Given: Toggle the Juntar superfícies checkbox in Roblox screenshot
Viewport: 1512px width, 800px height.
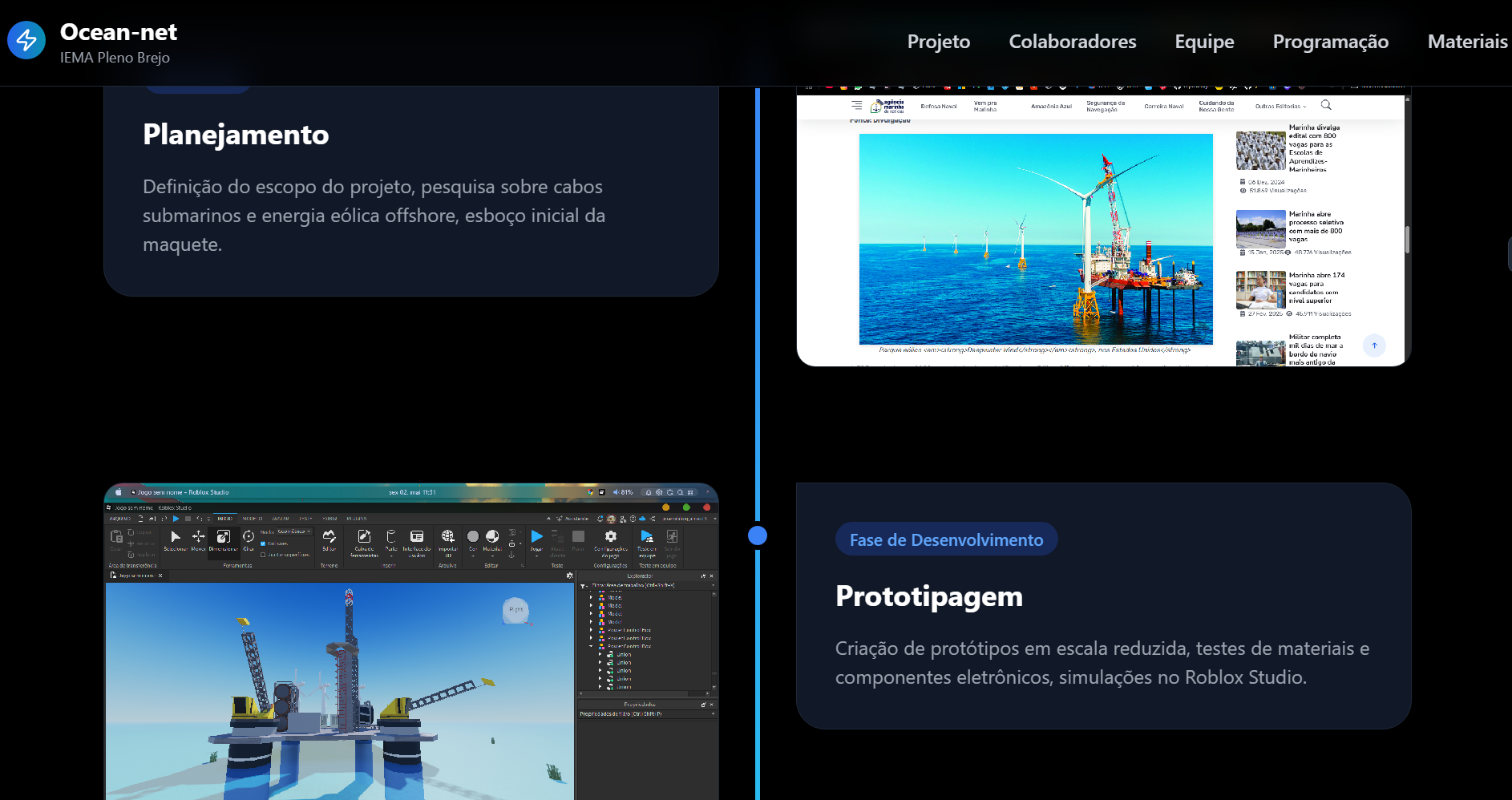Looking at the screenshot, I should click(263, 555).
